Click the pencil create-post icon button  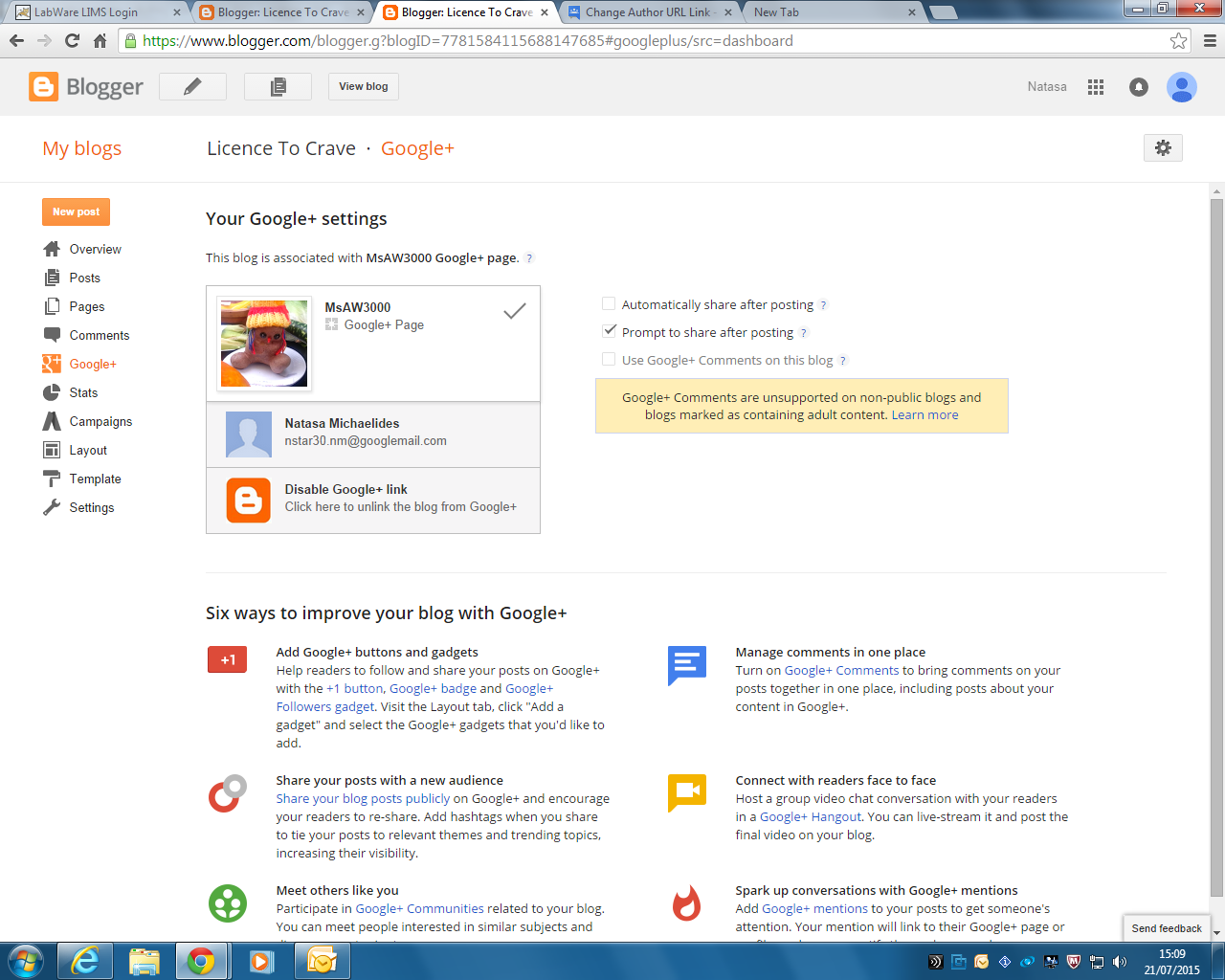pyautogui.click(x=192, y=86)
